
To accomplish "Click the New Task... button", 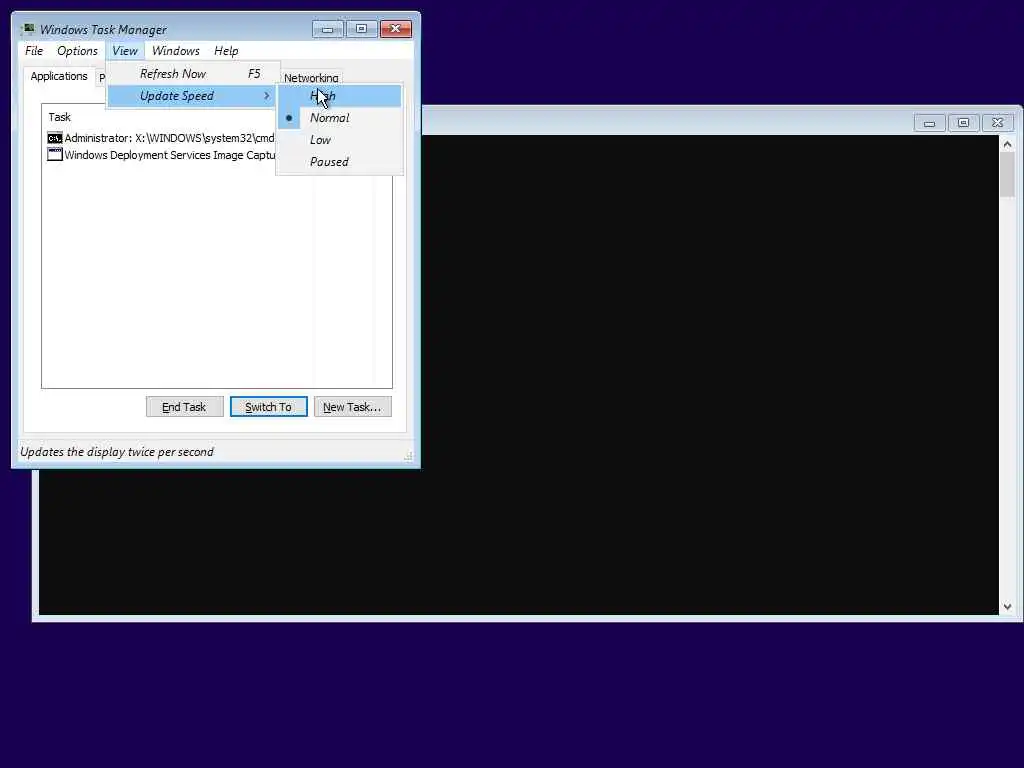I will (352, 407).
